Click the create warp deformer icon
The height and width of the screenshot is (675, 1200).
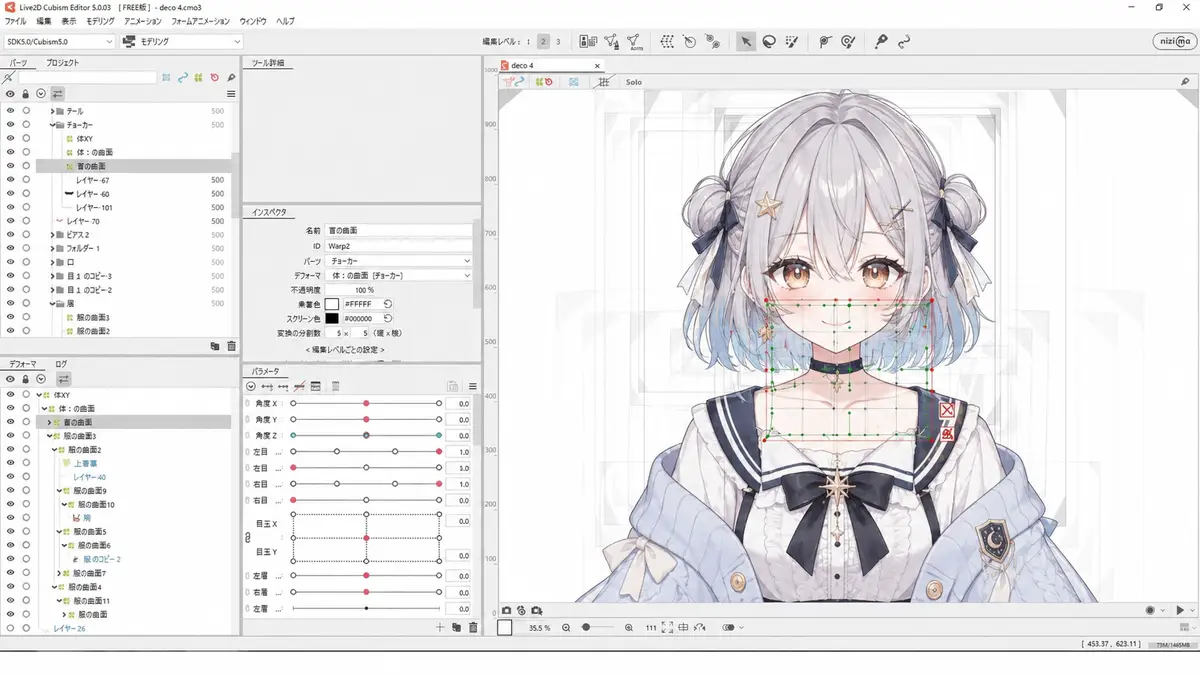(667, 41)
